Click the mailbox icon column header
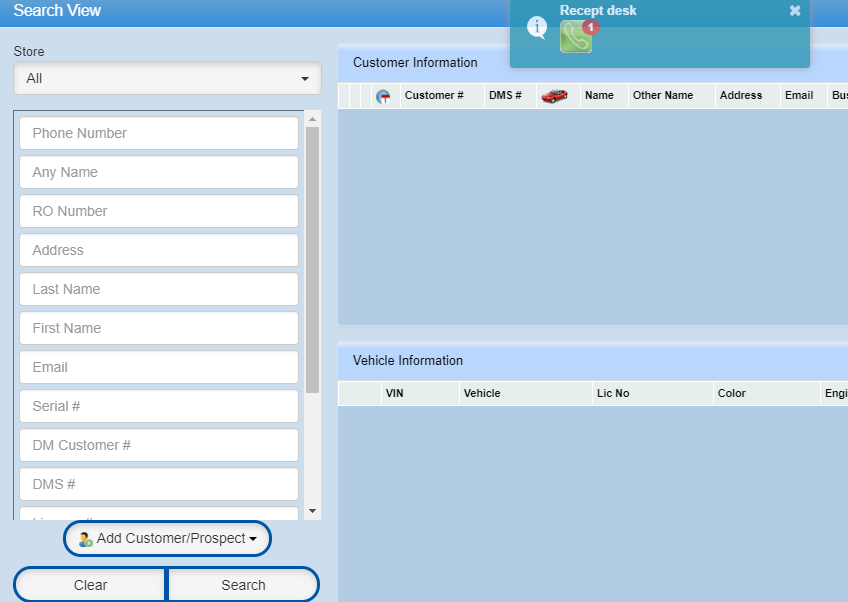Viewport: 848px width, 602px height. click(383, 96)
